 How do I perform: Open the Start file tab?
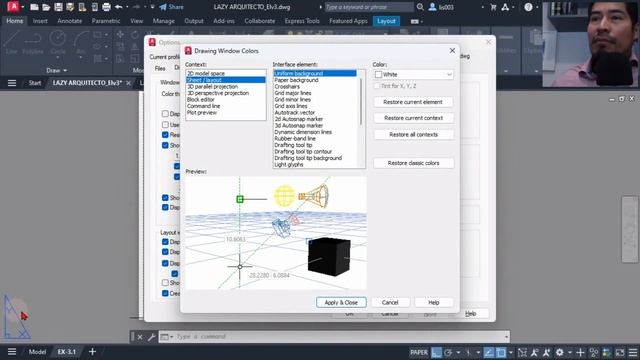[x=35, y=83]
